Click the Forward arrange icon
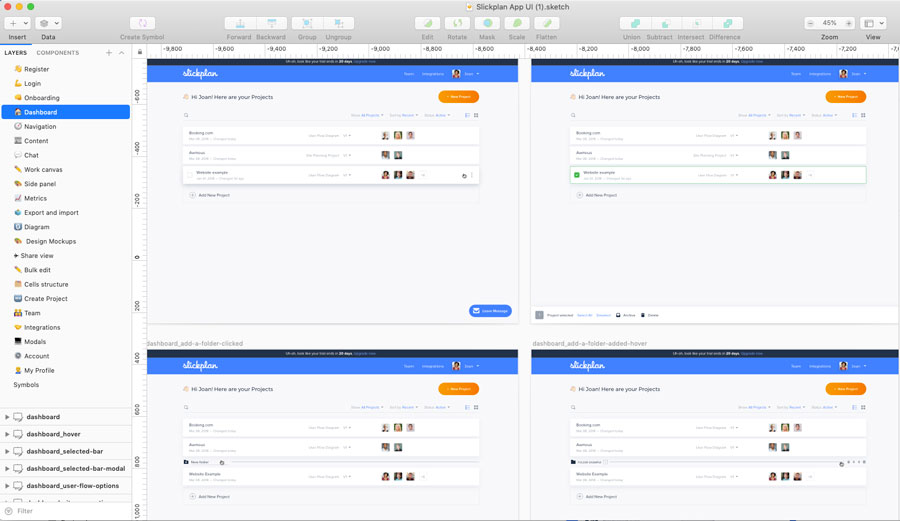The width and height of the screenshot is (900, 521). tap(239, 23)
